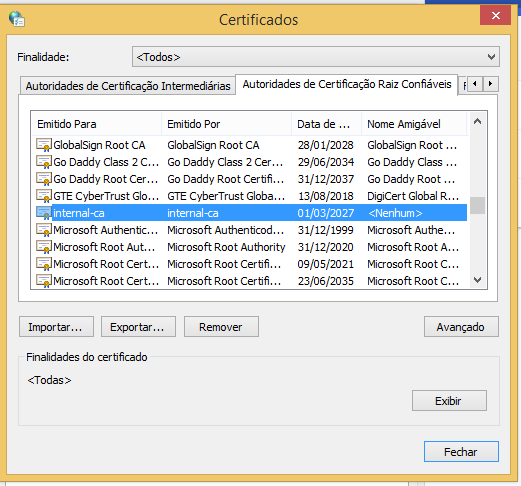Image resolution: width=521 pixels, height=486 pixels.
Task: Select Autoridades de Certificação Raiz Confiáveis tab
Action: [x=347, y=84]
